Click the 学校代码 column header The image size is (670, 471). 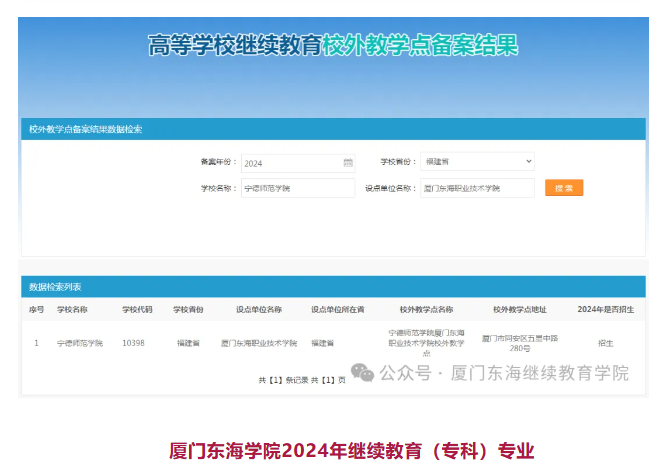click(137, 310)
